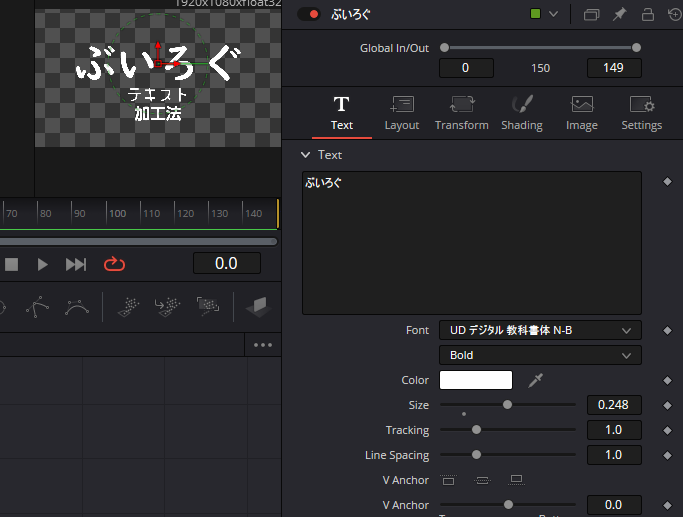
Task: Click the red center handle in viewer
Action: 158,64
